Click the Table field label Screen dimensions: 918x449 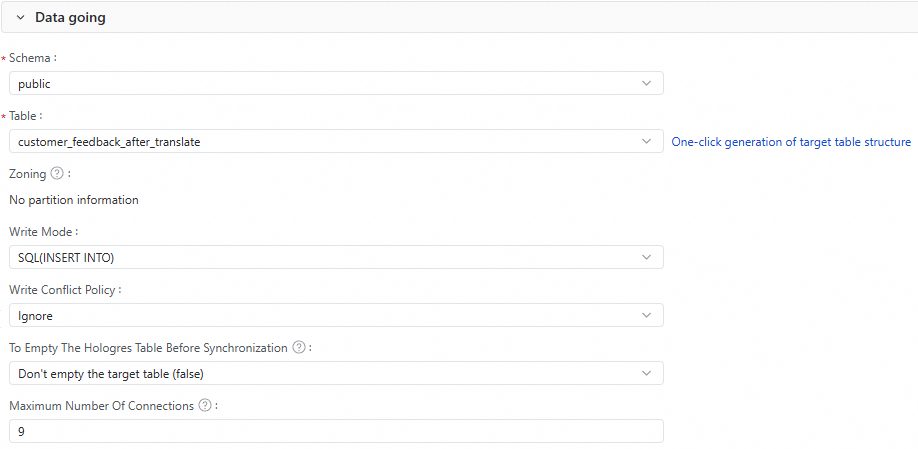pos(25,116)
